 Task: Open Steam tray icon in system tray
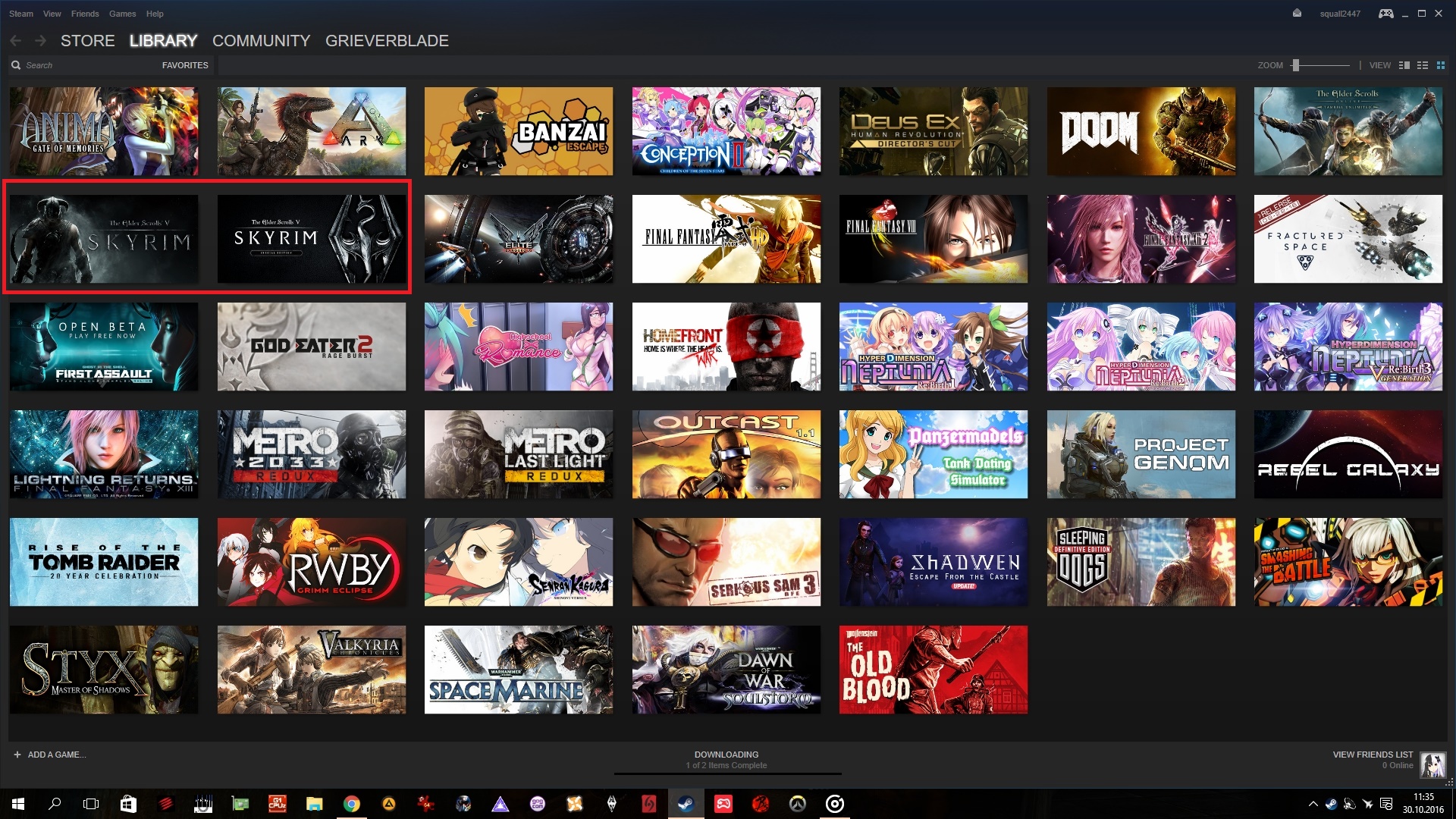click(x=1331, y=804)
